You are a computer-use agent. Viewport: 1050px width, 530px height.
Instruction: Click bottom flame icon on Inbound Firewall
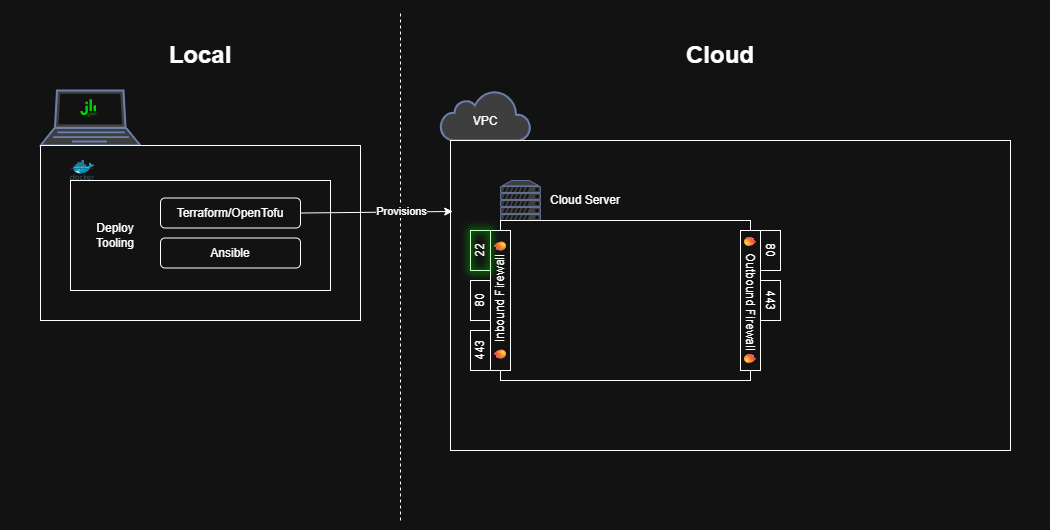501,354
